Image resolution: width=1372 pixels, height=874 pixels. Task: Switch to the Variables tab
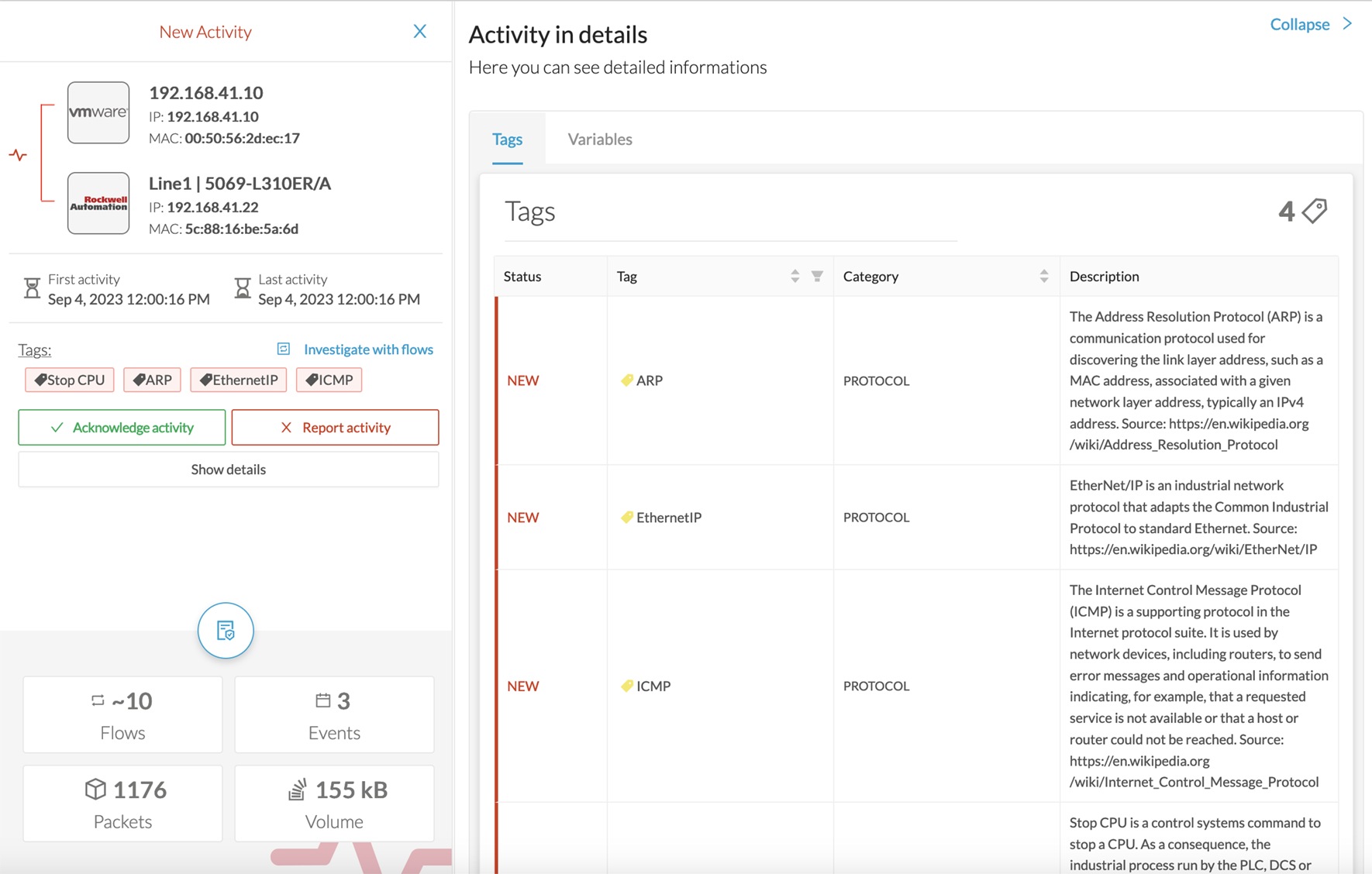(599, 139)
